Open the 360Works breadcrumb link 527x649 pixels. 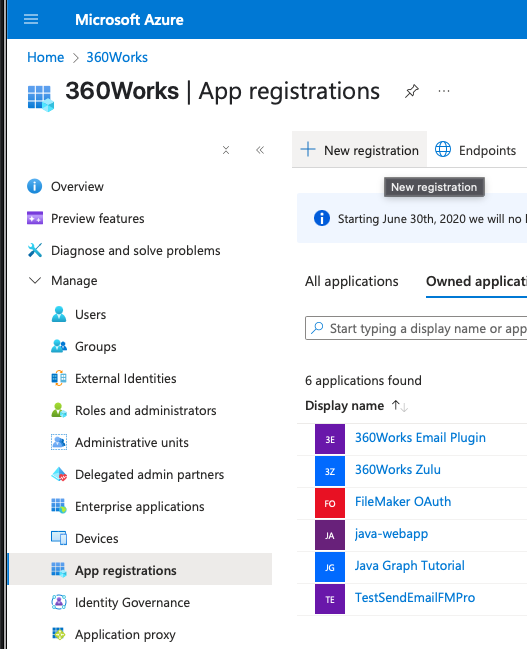tap(117, 57)
